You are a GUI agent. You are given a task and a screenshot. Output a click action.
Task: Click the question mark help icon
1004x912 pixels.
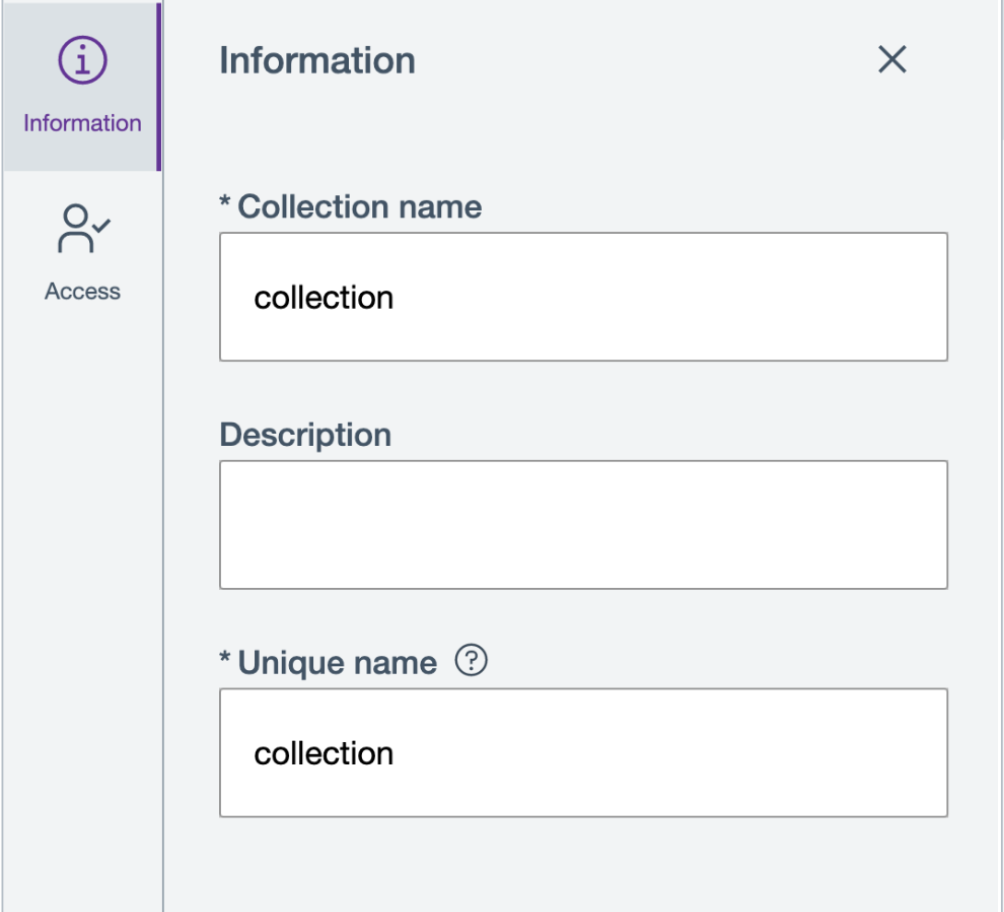point(471,661)
